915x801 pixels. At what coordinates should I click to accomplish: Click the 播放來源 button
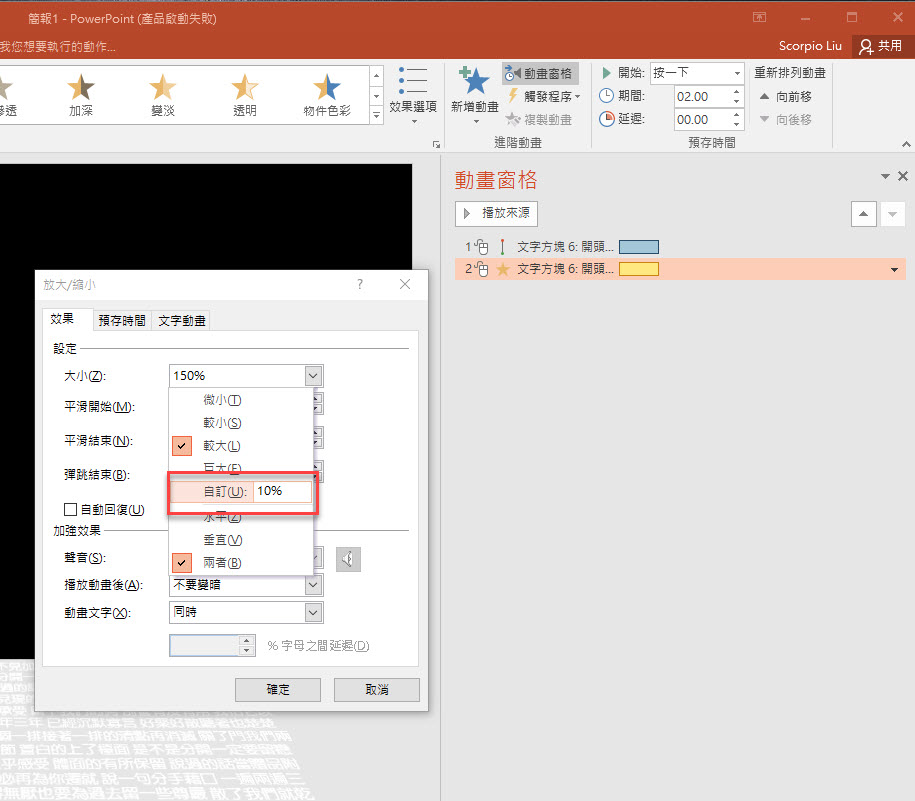(x=496, y=213)
